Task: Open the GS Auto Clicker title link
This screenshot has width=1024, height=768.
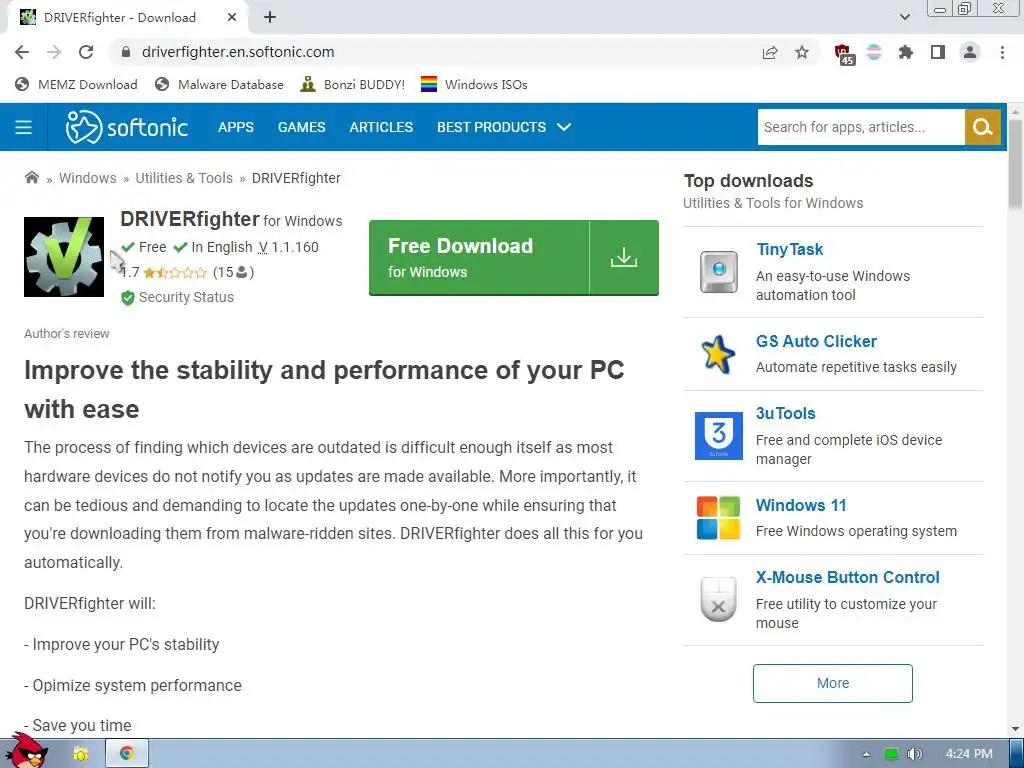Action: [x=816, y=342]
